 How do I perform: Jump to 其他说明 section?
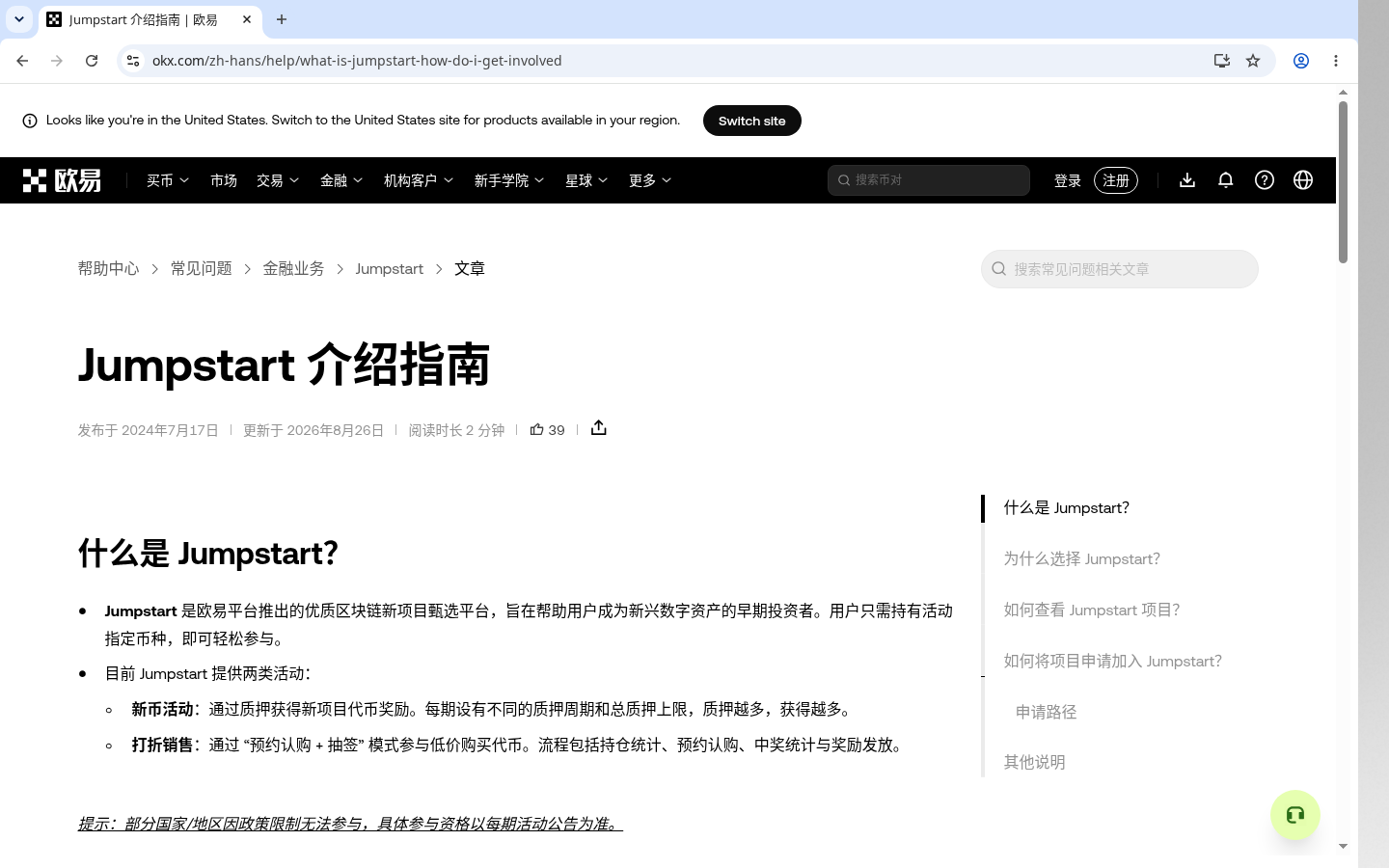pyautogui.click(x=1035, y=763)
